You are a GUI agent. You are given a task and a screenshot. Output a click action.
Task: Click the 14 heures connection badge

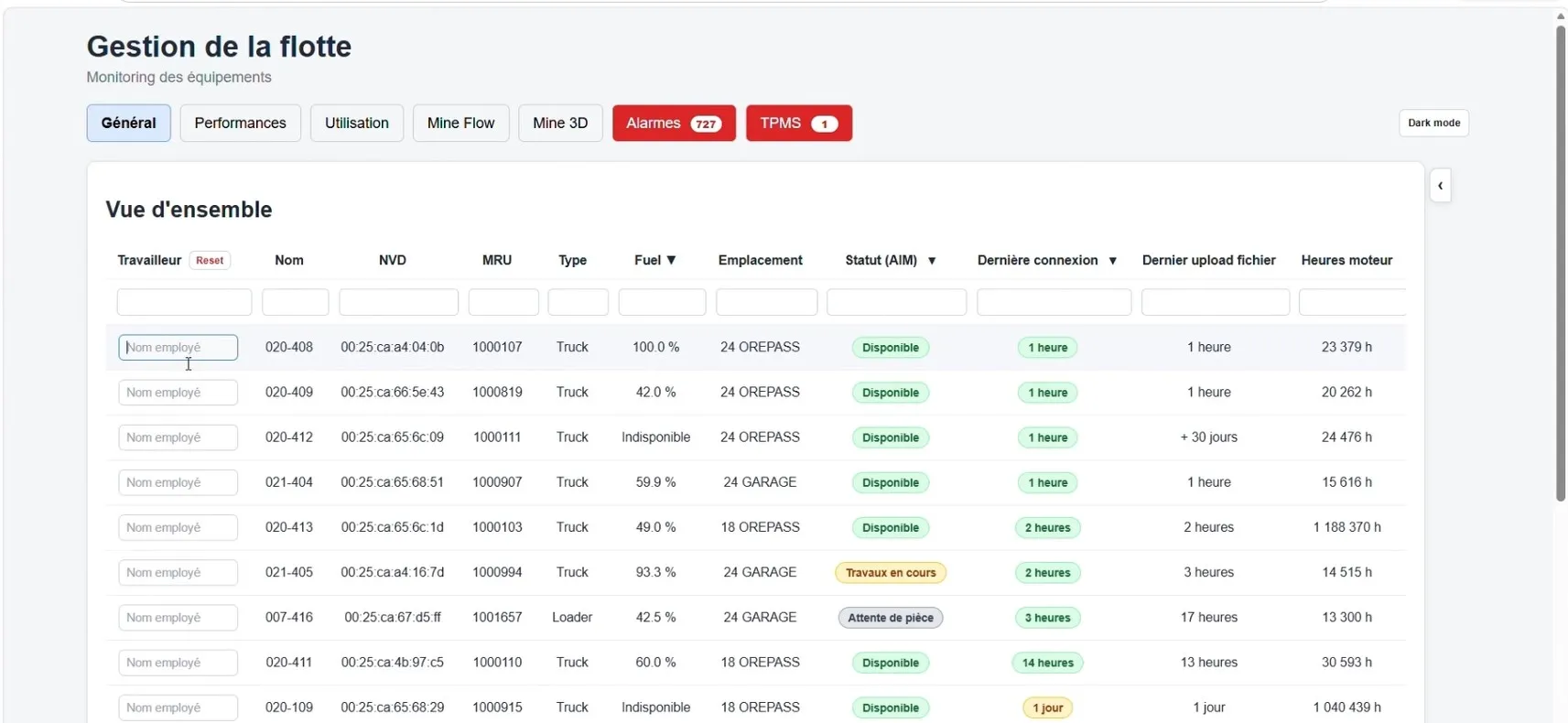coord(1048,663)
